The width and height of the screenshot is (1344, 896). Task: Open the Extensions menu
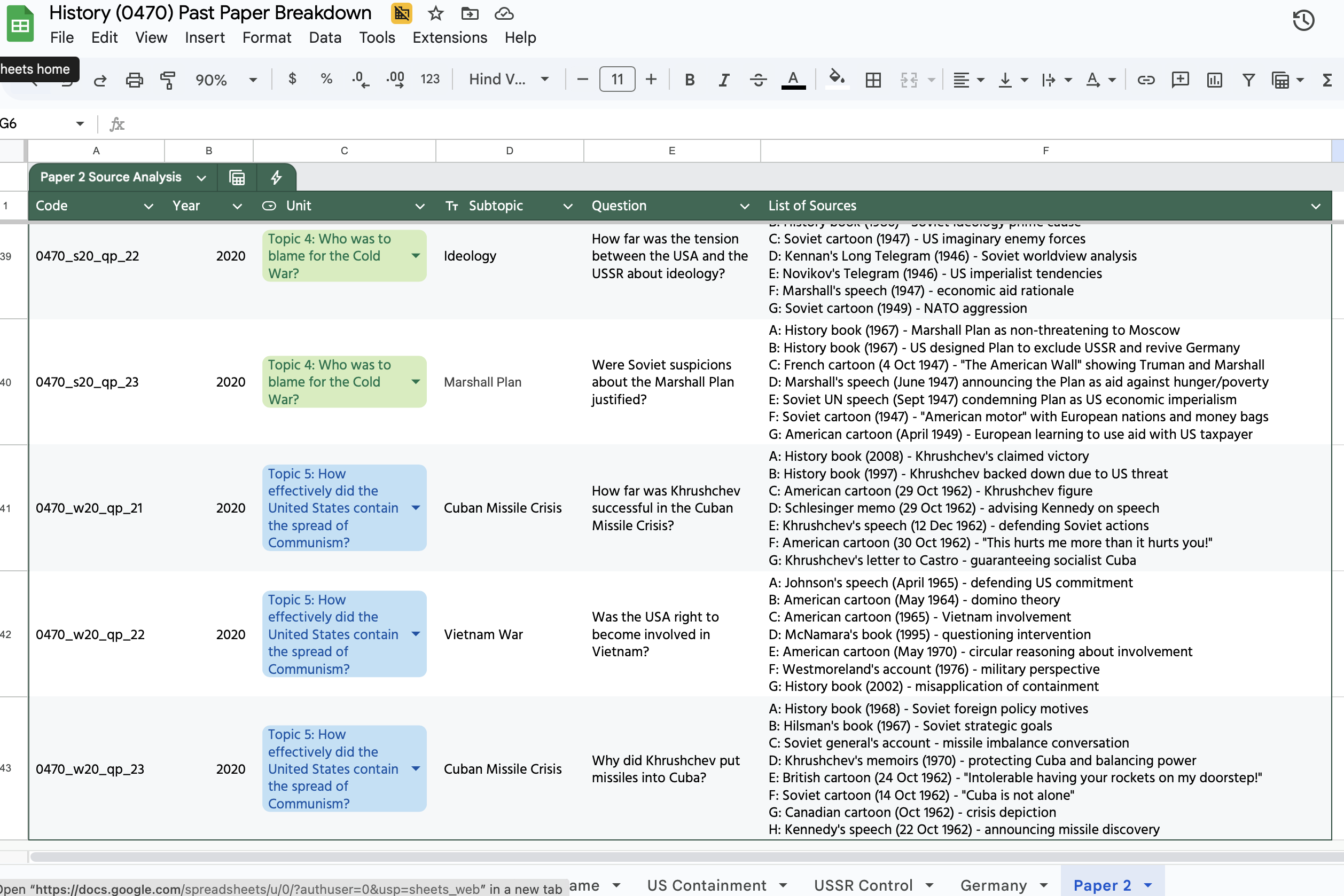coord(449,38)
